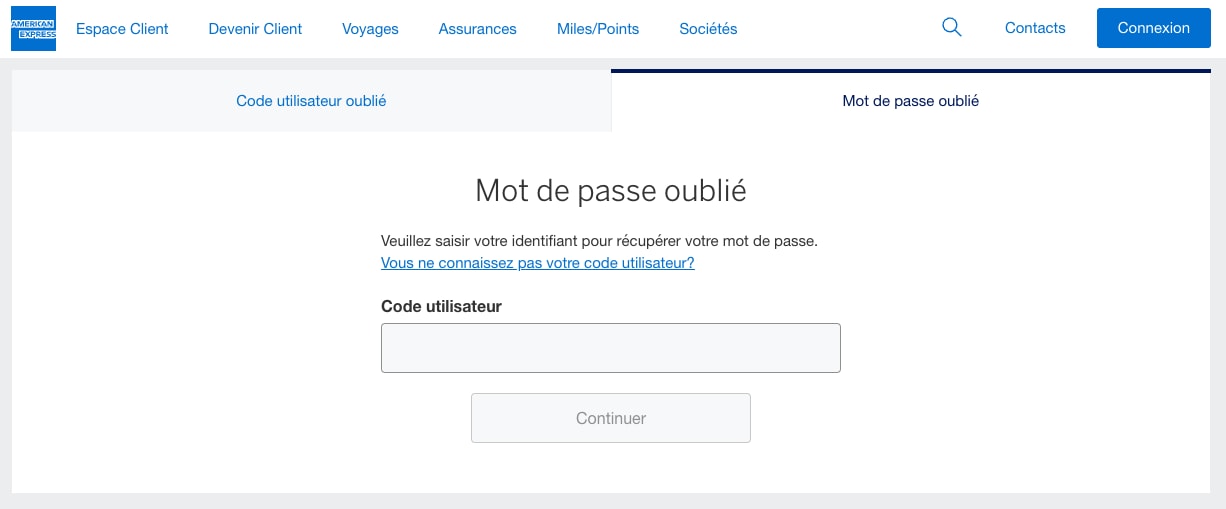
Task: Open the Devenir Client menu
Action: click(255, 29)
